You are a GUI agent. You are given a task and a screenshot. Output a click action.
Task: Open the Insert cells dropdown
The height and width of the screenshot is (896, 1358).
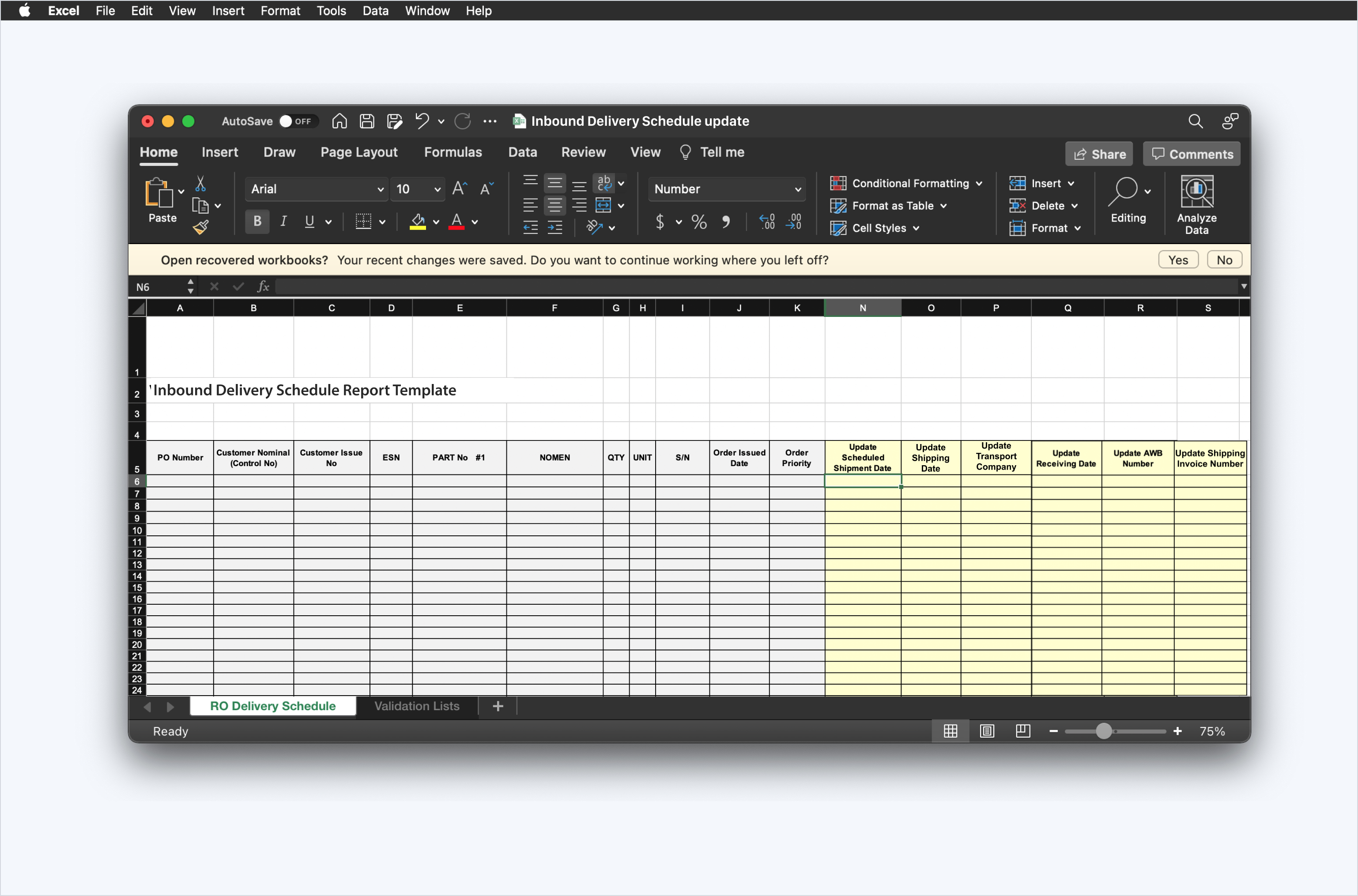[1042, 184]
